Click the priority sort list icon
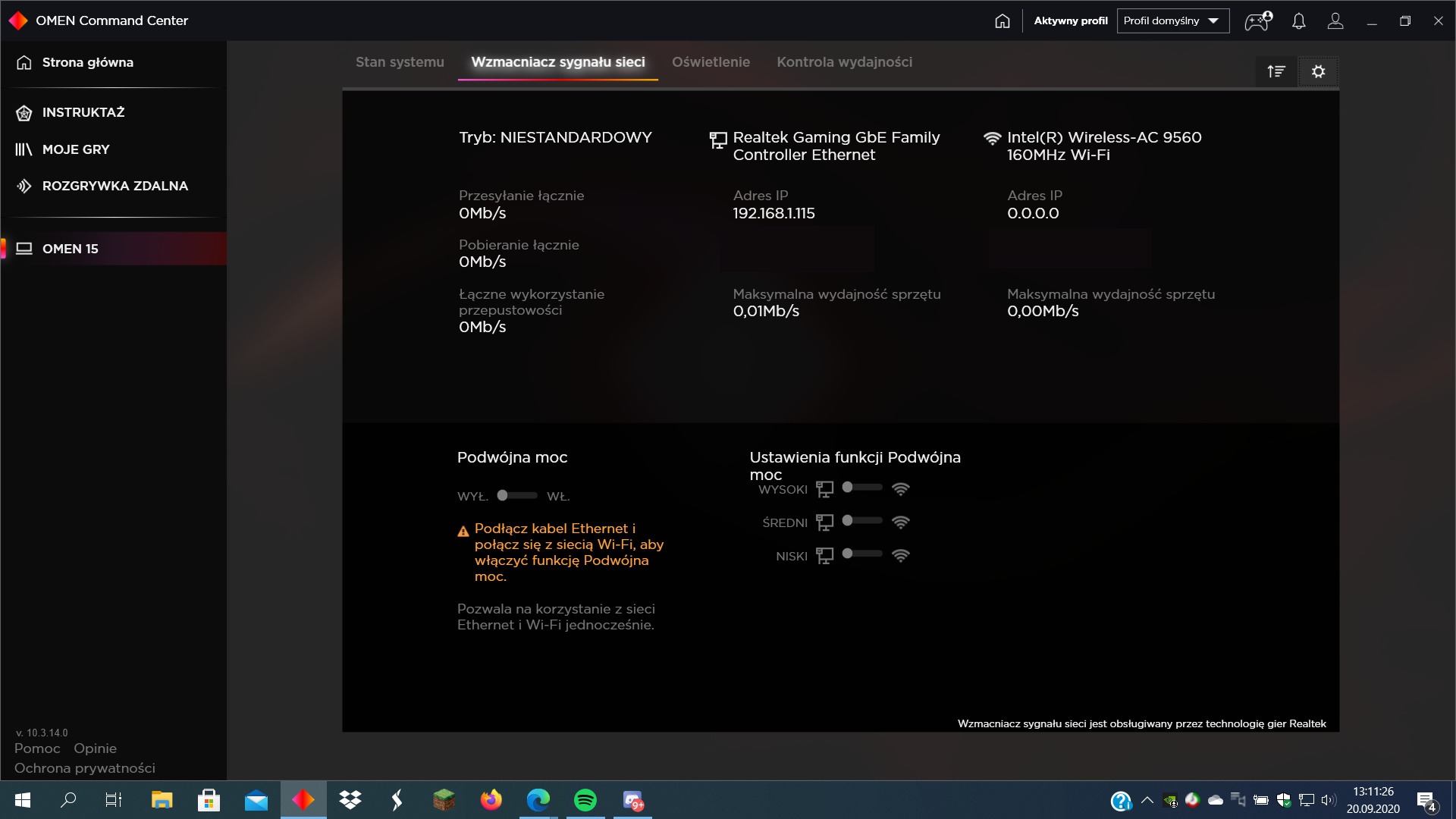 1276,71
